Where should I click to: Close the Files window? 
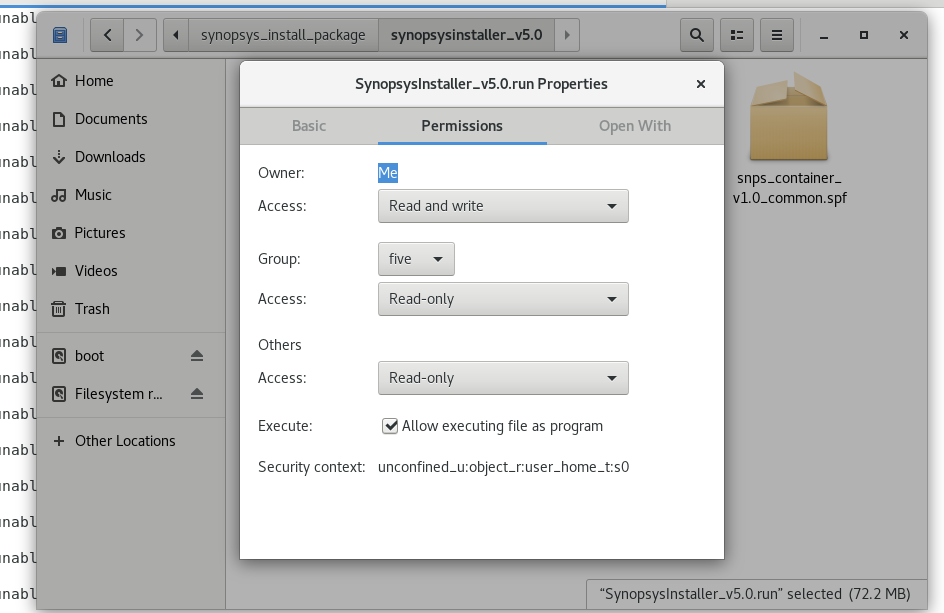904,35
